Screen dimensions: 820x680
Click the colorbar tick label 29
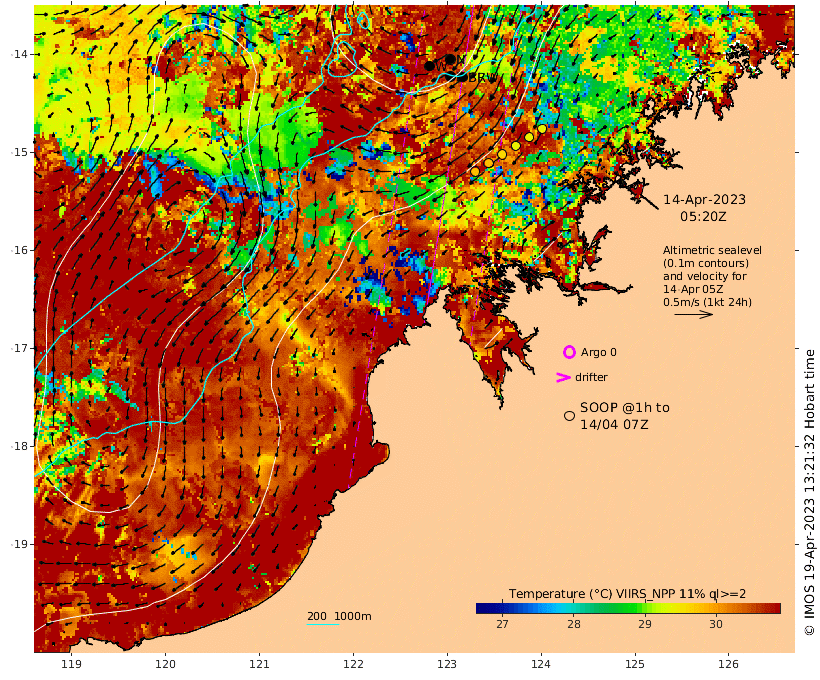(645, 624)
